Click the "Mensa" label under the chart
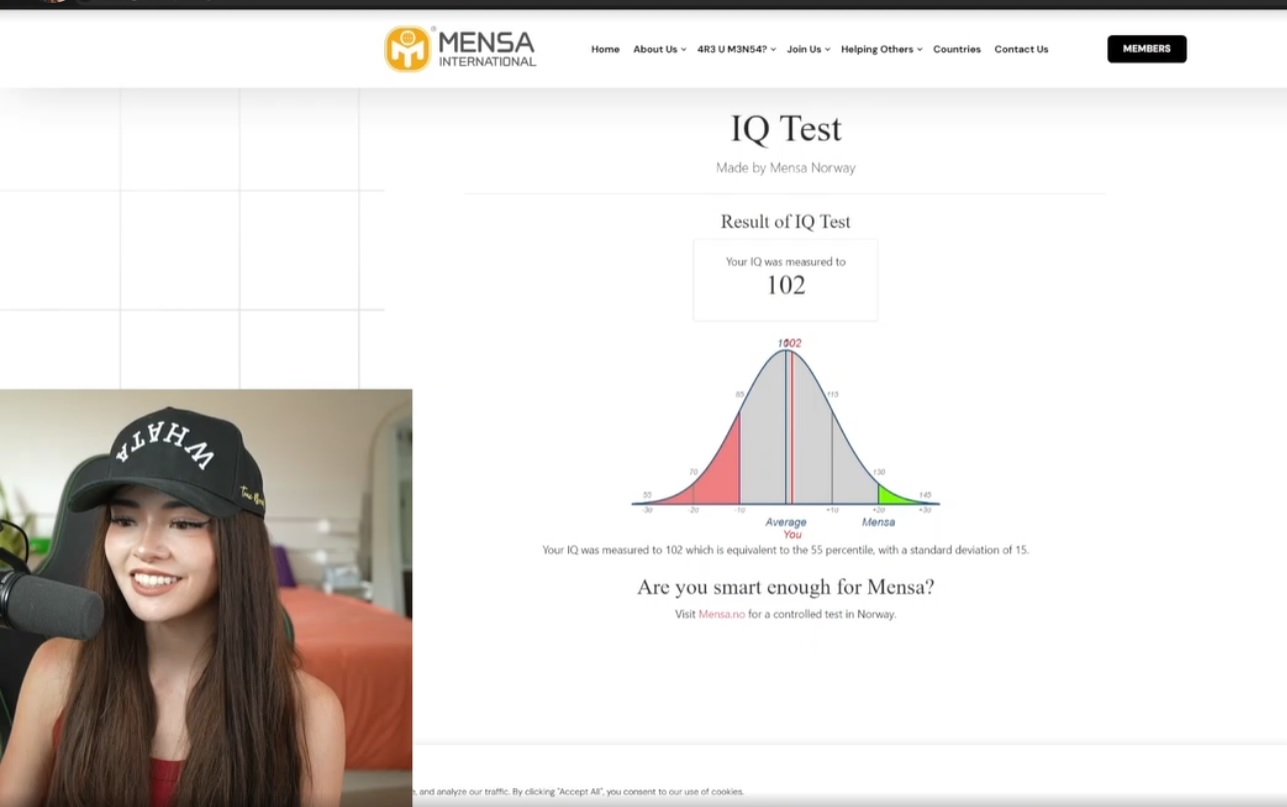The image size is (1287, 807). tap(879, 522)
